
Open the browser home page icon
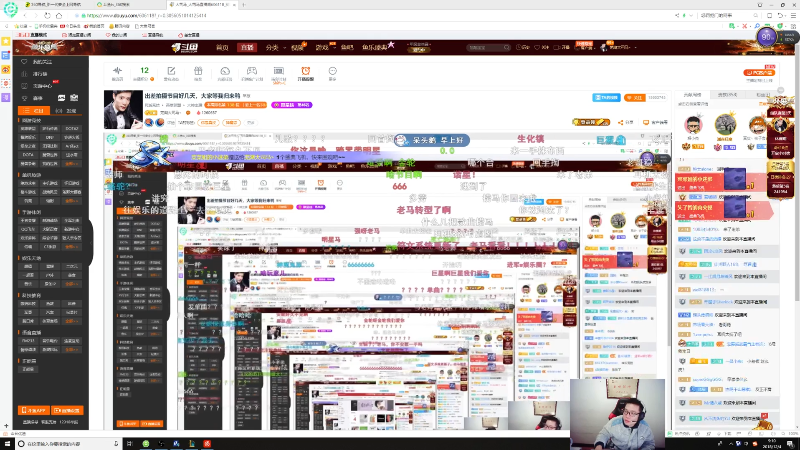point(59,15)
